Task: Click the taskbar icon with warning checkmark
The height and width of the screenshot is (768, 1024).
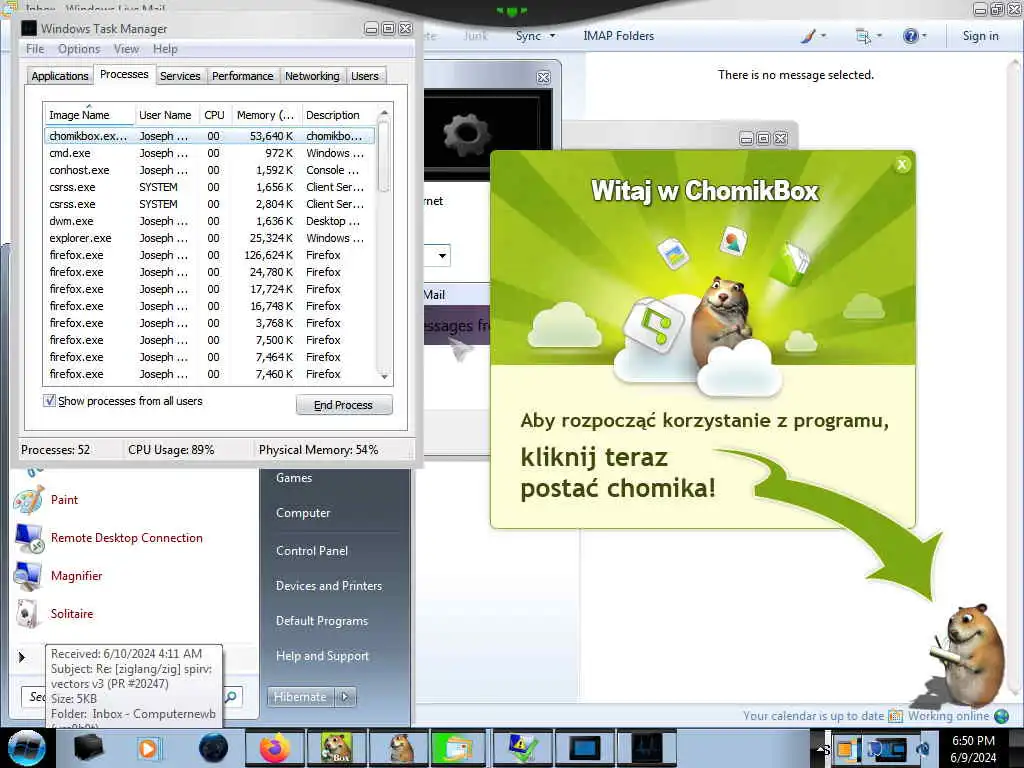Action: point(523,748)
